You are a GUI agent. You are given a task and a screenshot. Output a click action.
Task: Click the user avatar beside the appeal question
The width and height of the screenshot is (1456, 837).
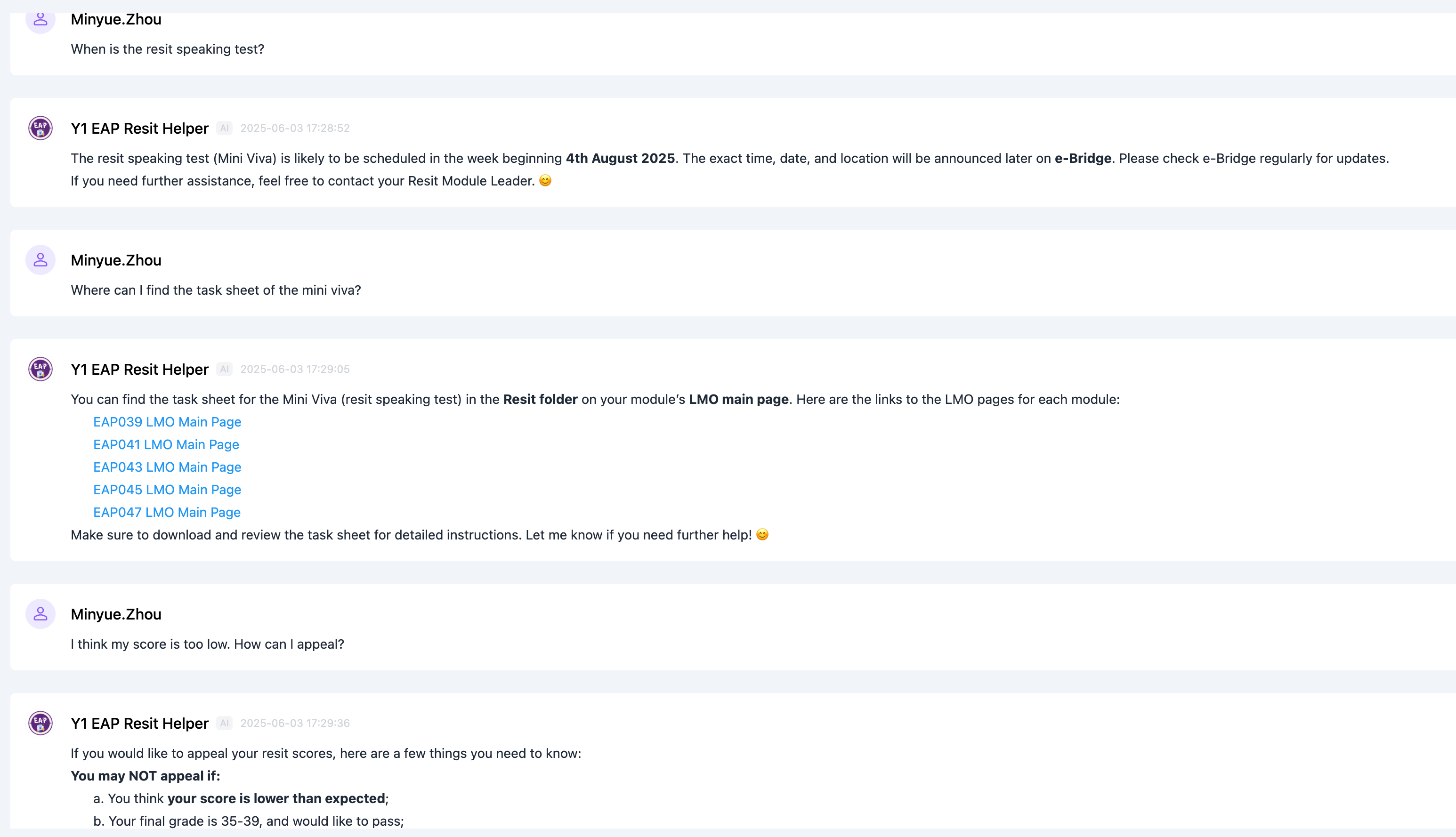point(40,614)
